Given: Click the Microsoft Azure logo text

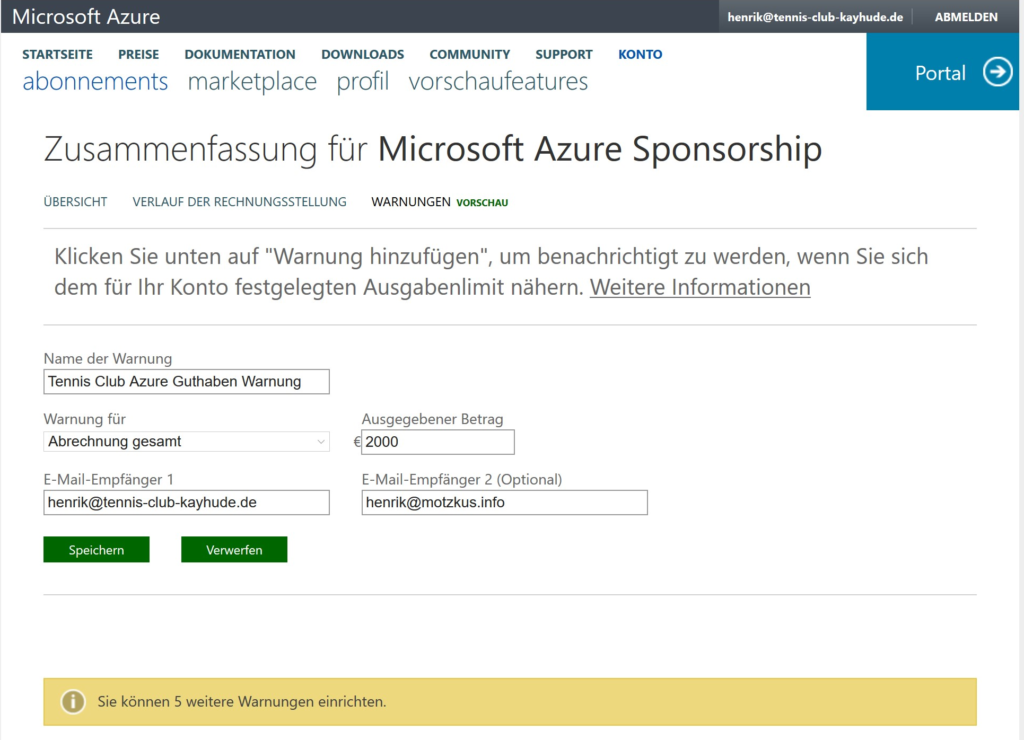Looking at the screenshot, I should pyautogui.click(x=86, y=17).
